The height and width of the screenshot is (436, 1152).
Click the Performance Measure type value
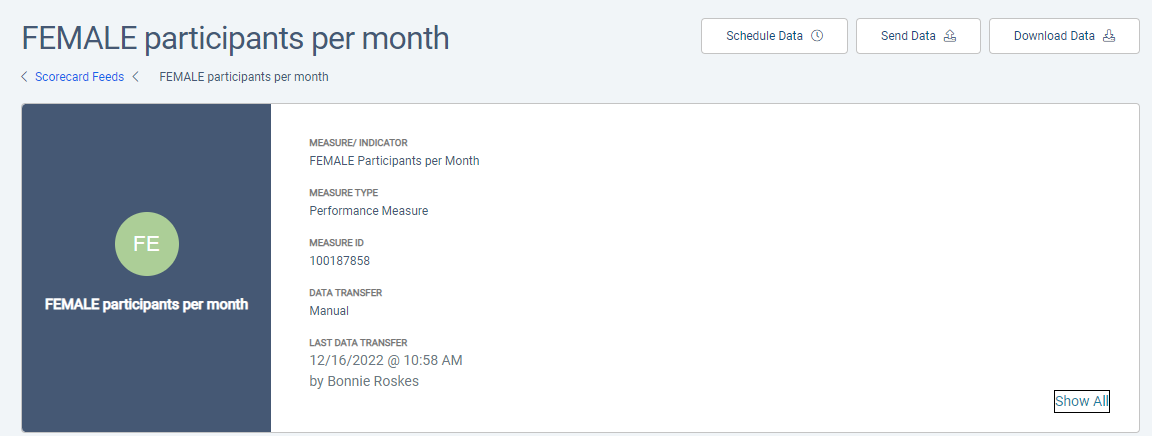368,211
